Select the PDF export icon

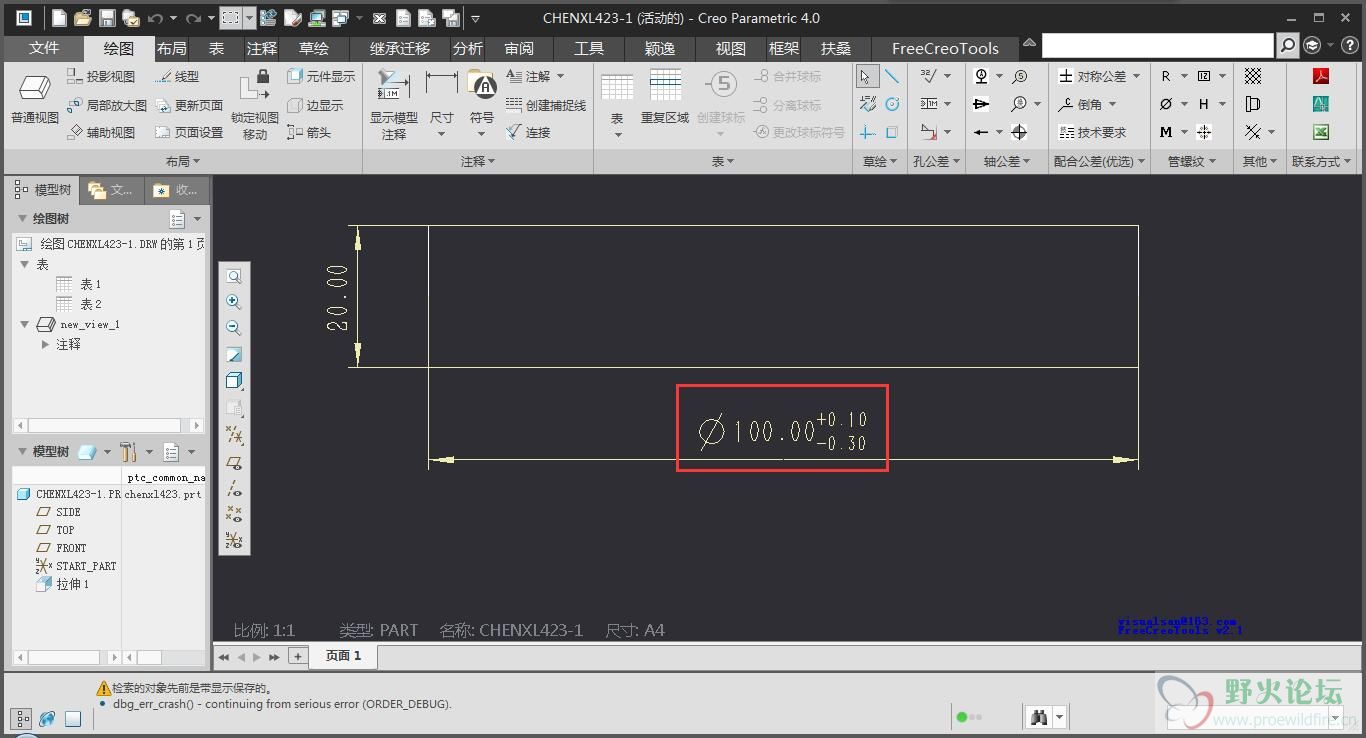(x=1321, y=76)
